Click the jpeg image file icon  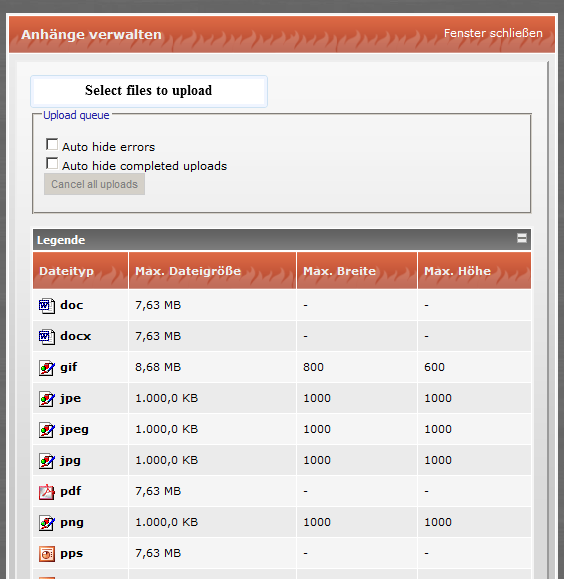click(x=47, y=430)
